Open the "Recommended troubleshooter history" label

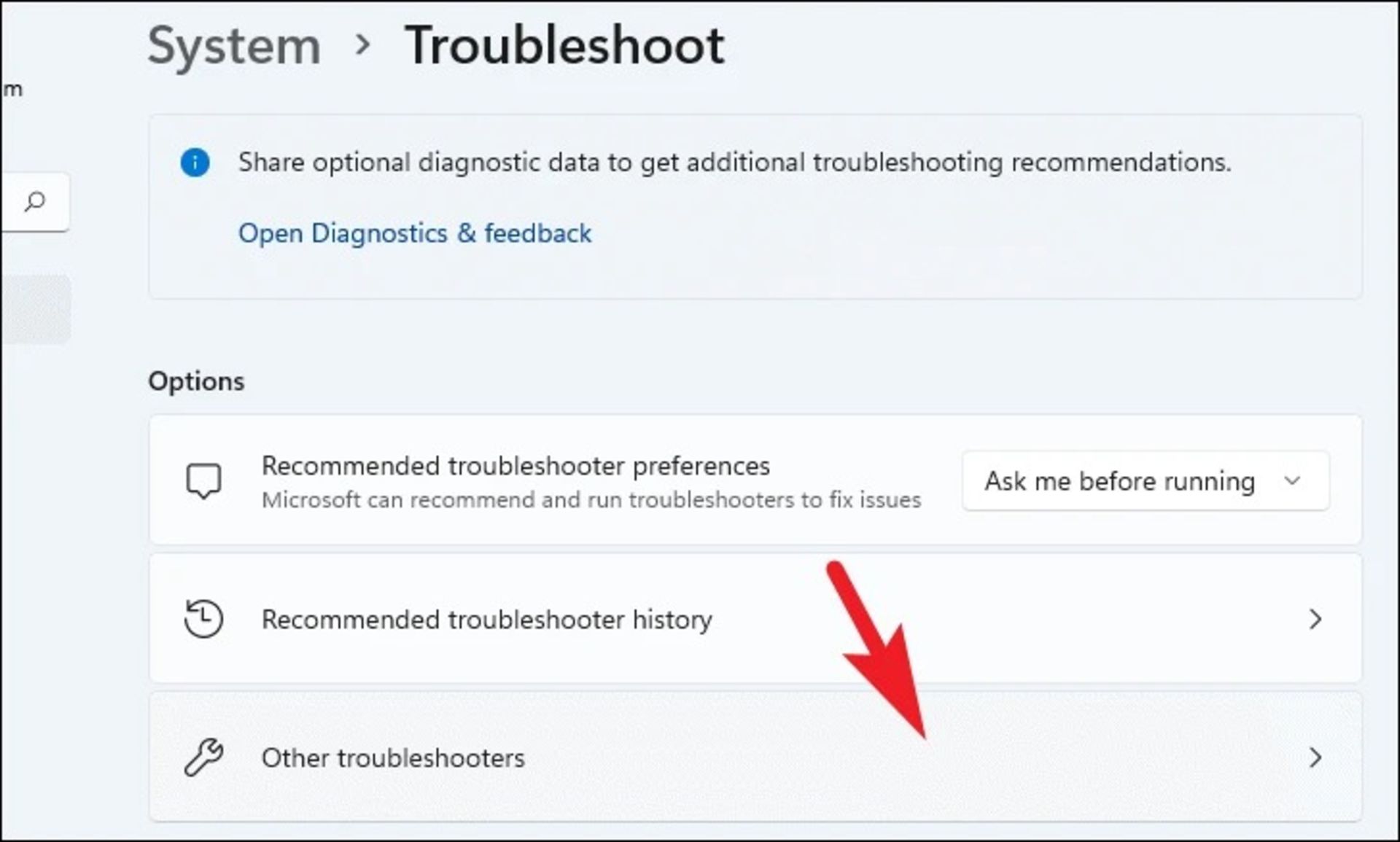tap(486, 620)
